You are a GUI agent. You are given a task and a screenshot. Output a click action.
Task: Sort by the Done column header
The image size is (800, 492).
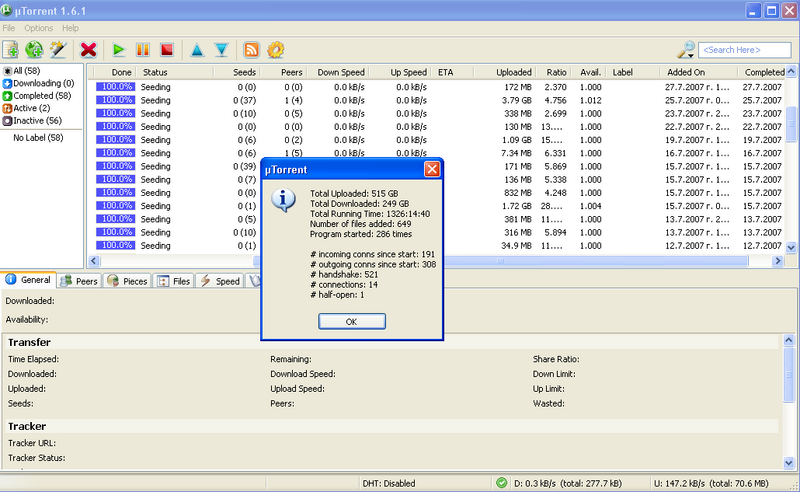[x=115, y=72]
